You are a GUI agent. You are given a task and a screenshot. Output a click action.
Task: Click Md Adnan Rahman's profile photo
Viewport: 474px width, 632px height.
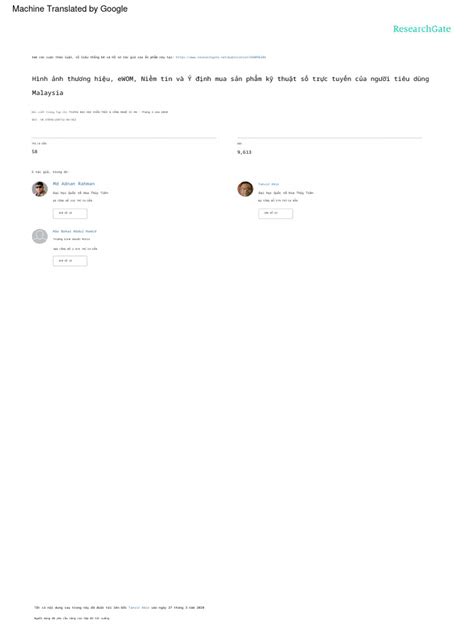(40, 189)
